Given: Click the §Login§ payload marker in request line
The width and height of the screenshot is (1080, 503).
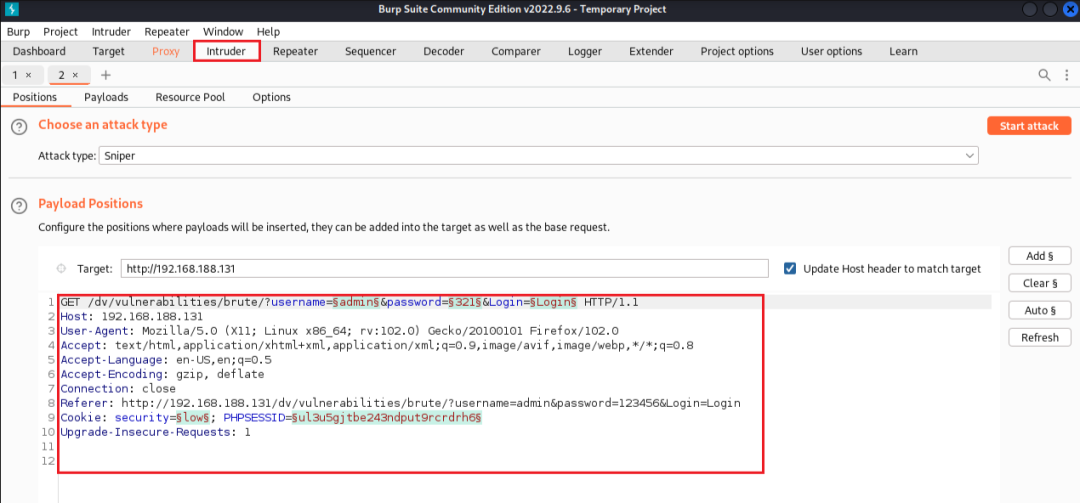Looking at the screenshot, I should (x=553, y=302).
